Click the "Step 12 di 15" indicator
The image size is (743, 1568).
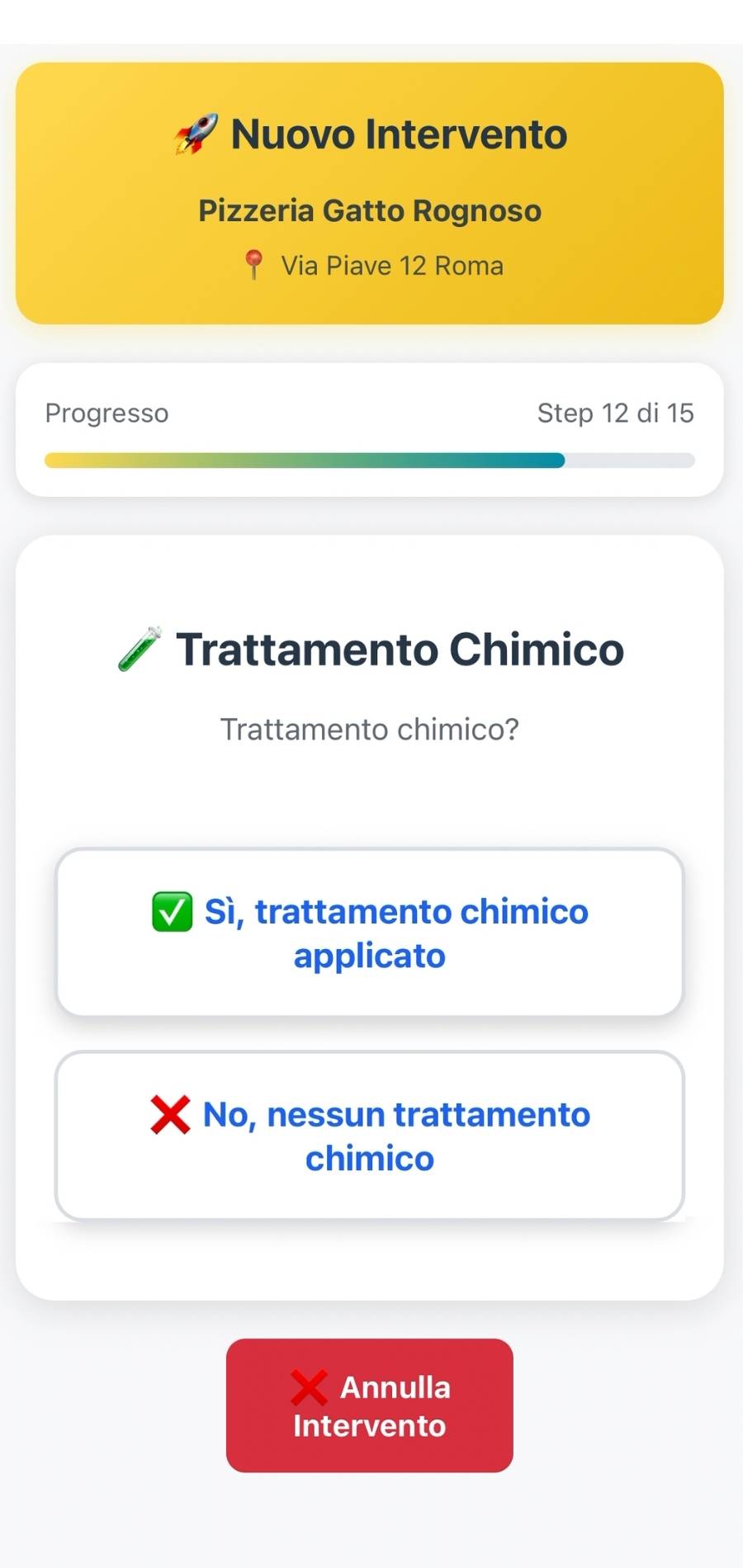tap(615, 413)
